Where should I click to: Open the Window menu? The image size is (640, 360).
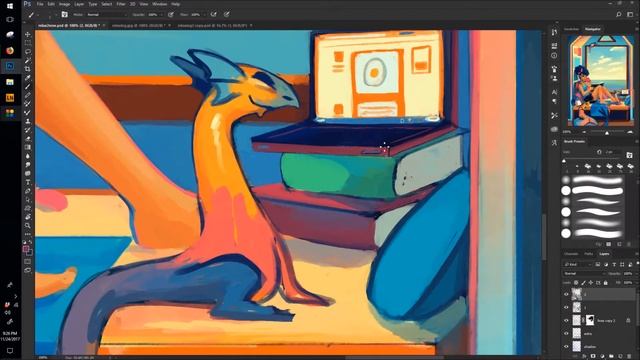point(159,4)
